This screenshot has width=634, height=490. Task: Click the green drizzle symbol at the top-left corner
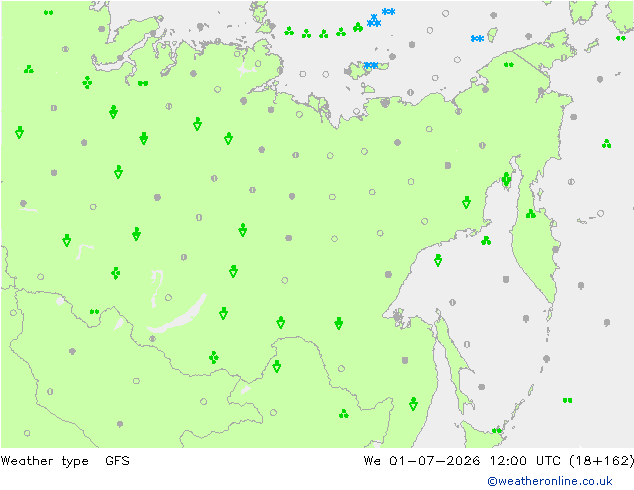pyautogui.click(x=49, y=13)
